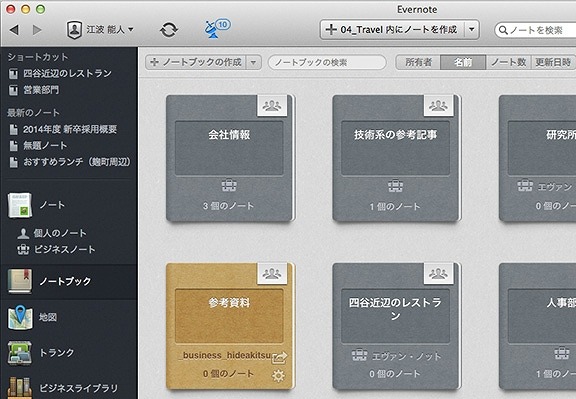Focus the ノートを検索 search field
Screen dimensions: 576x399
click(x=536, y=30)
